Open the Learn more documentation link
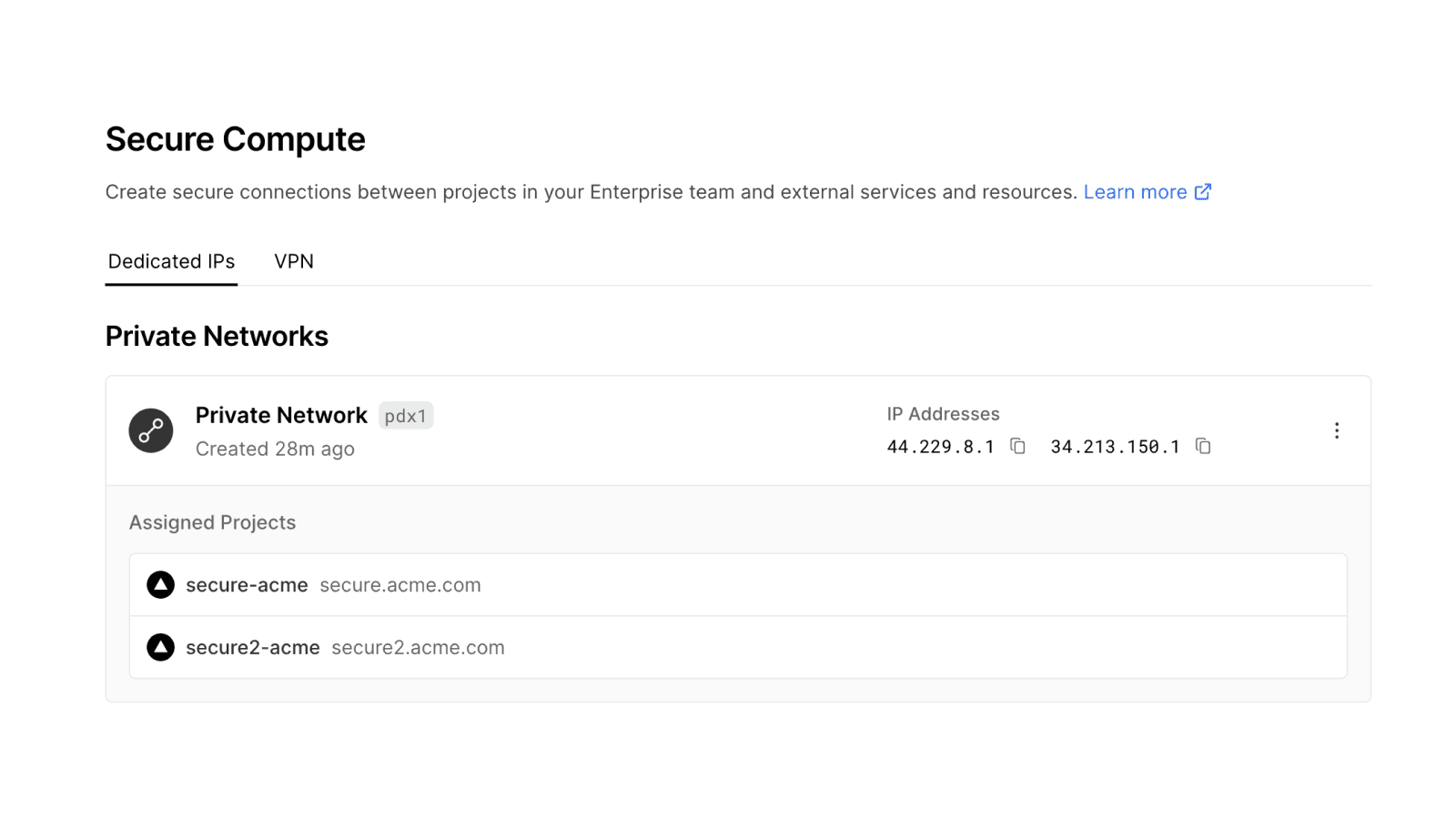The image size is (1456, 819). [x=1137, y=192]
